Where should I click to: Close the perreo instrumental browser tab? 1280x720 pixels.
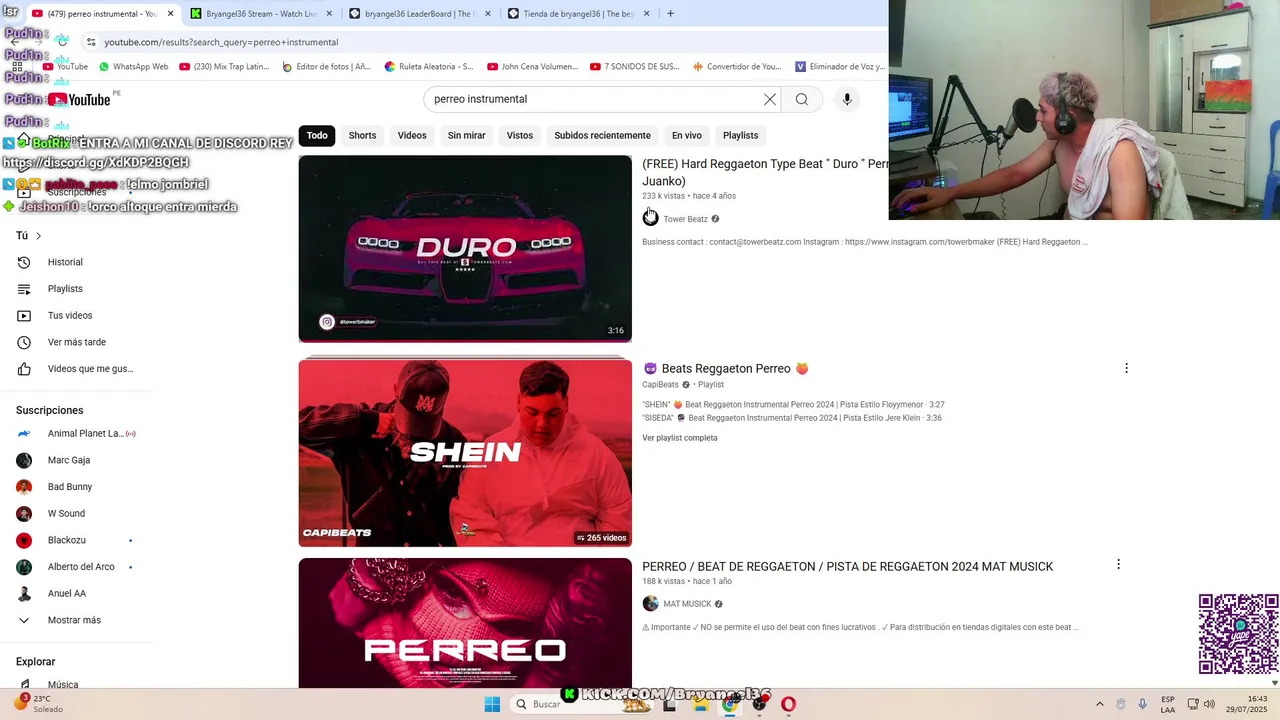point(170,14)
